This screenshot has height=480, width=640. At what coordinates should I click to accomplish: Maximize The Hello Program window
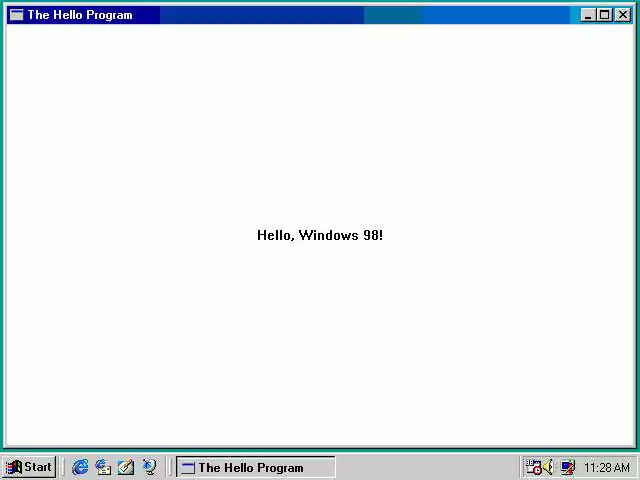click(x=604, y=15)
